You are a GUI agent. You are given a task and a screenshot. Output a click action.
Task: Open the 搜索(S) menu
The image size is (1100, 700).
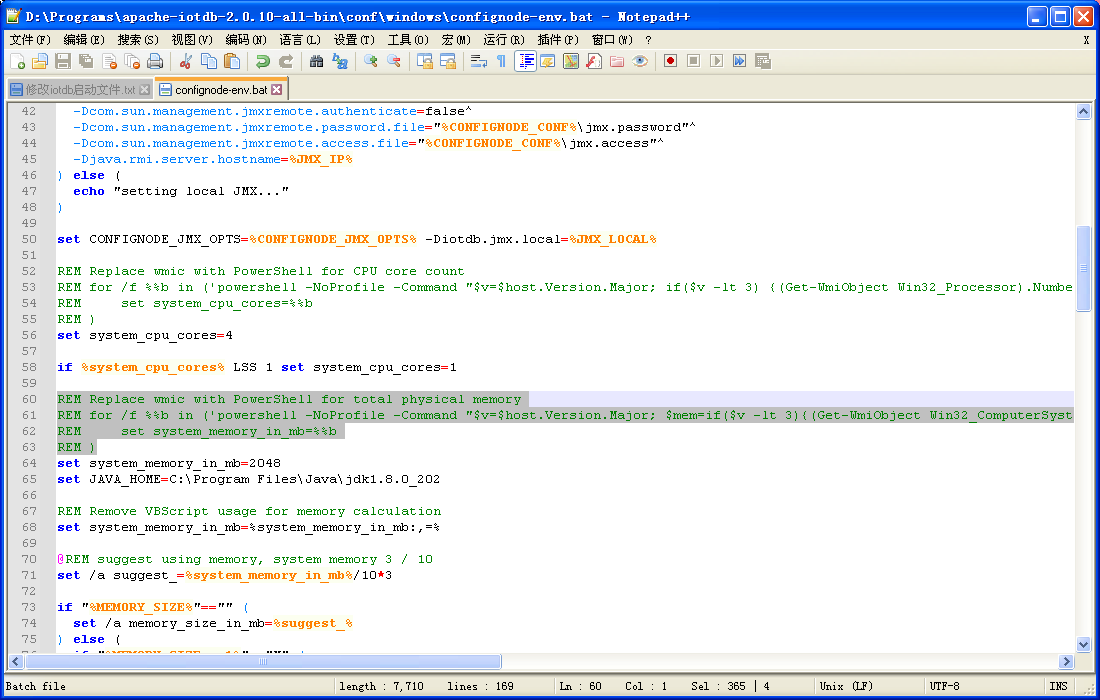(138, 40)
